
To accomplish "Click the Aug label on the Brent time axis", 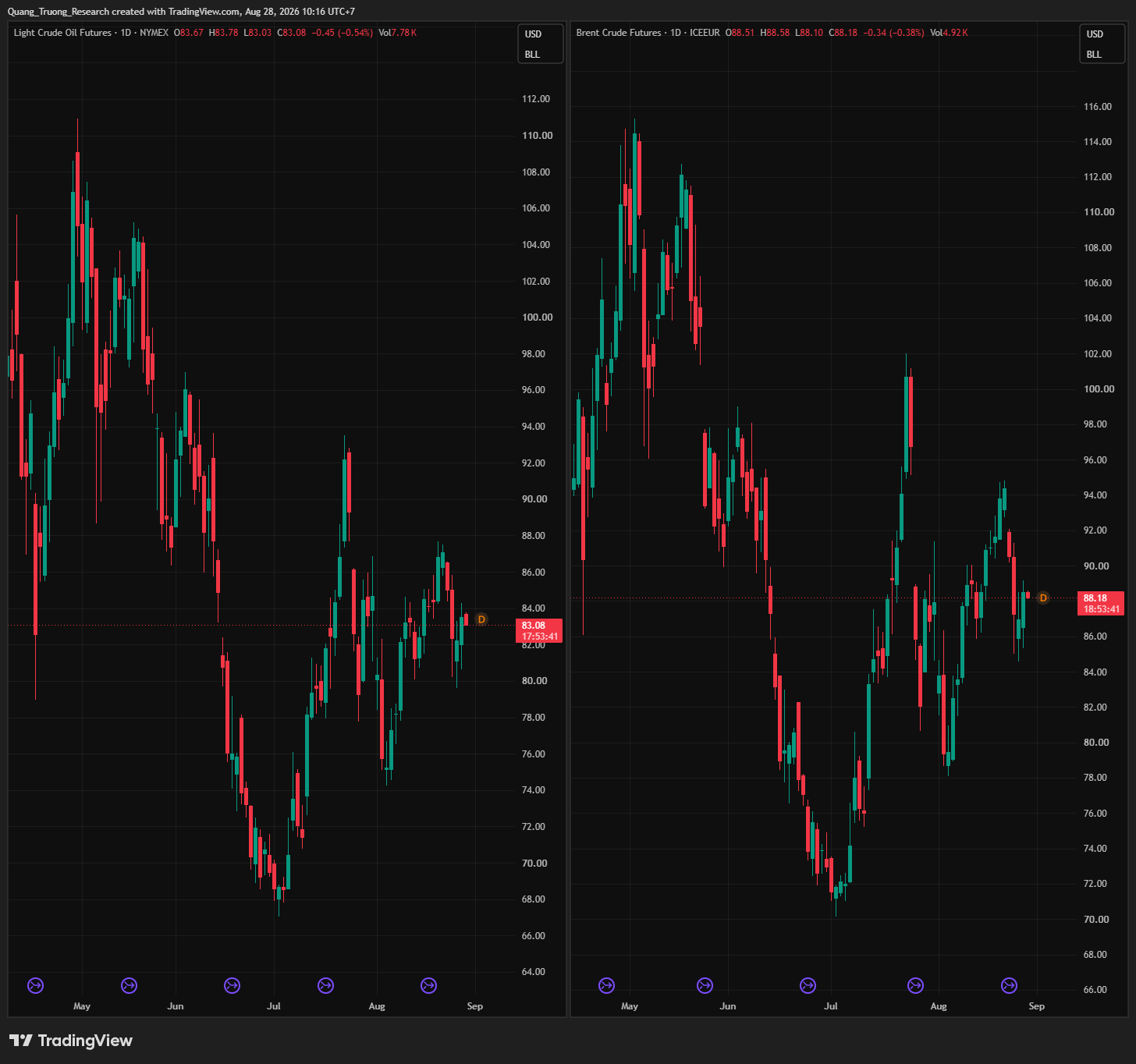I will [x=939, y=1006].
